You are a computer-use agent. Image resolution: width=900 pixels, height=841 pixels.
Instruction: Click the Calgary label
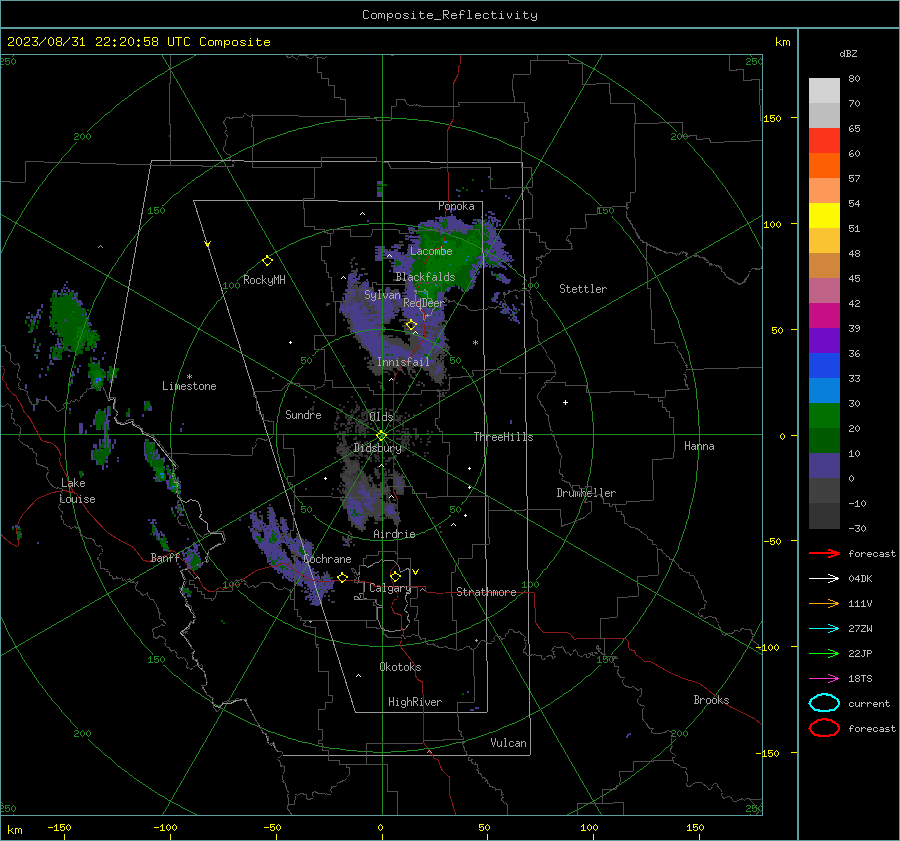coord(390,588)
